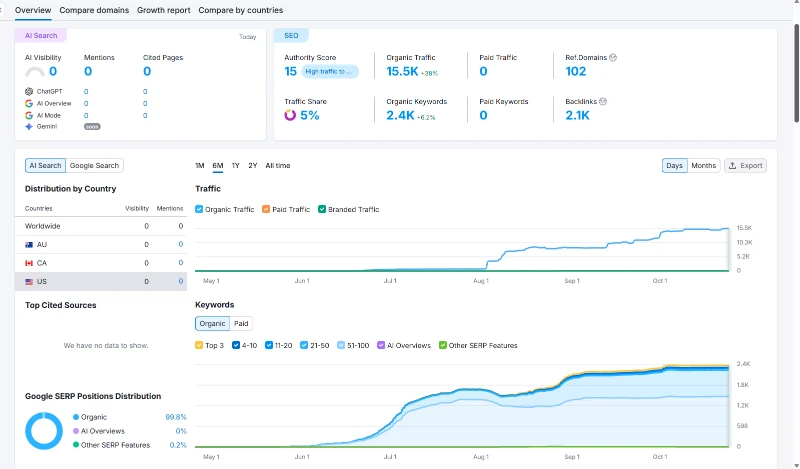Open AU mentions count
Image resolution: width=800 pixels, height=469 pixels.
tap(181, 244)
